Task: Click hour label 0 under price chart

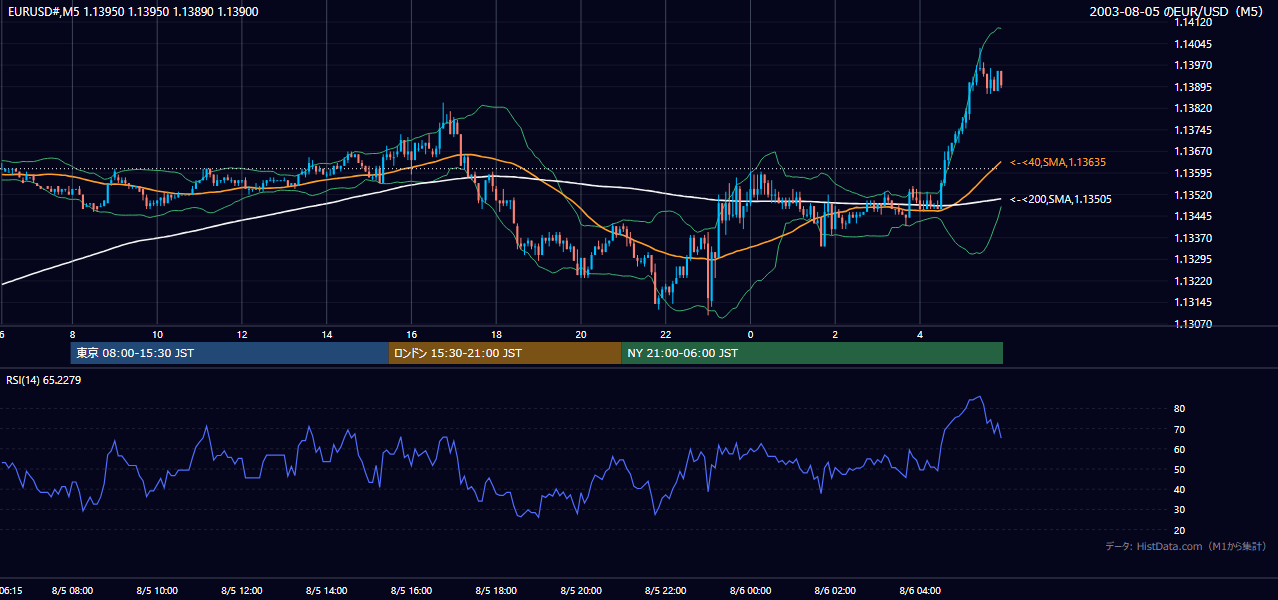Action: coord(751,334)
